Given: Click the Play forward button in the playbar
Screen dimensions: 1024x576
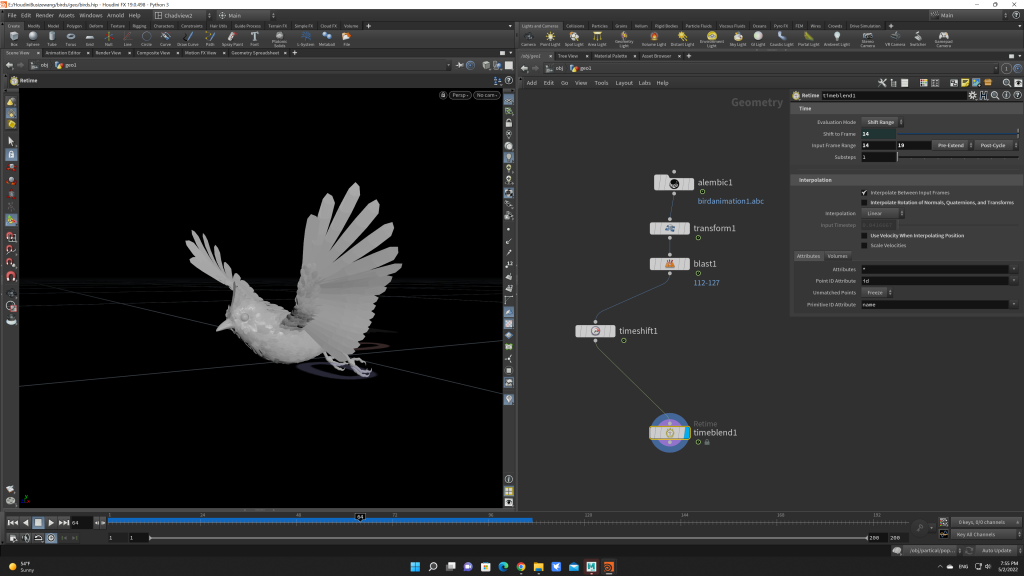Looking at the screenshot, I should pyautogui.click(x=51, y=522).
